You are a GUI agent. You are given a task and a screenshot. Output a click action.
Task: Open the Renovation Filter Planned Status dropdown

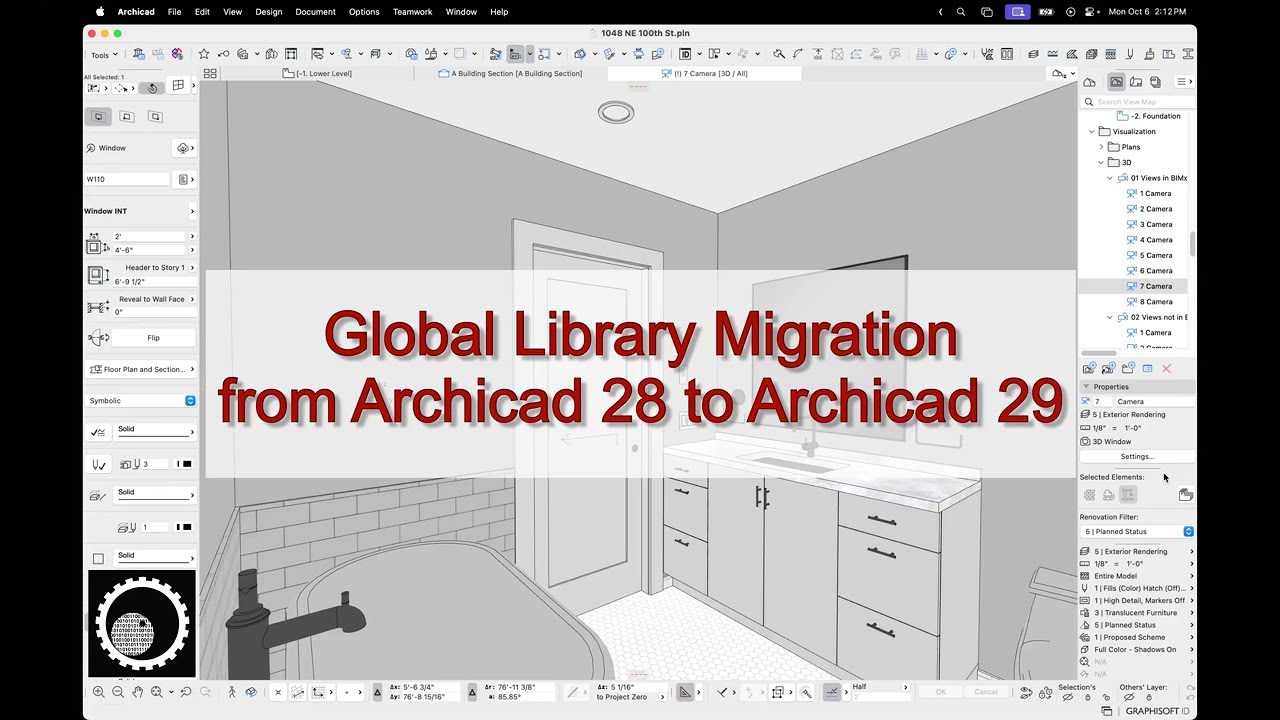[x=1138, y=531]
